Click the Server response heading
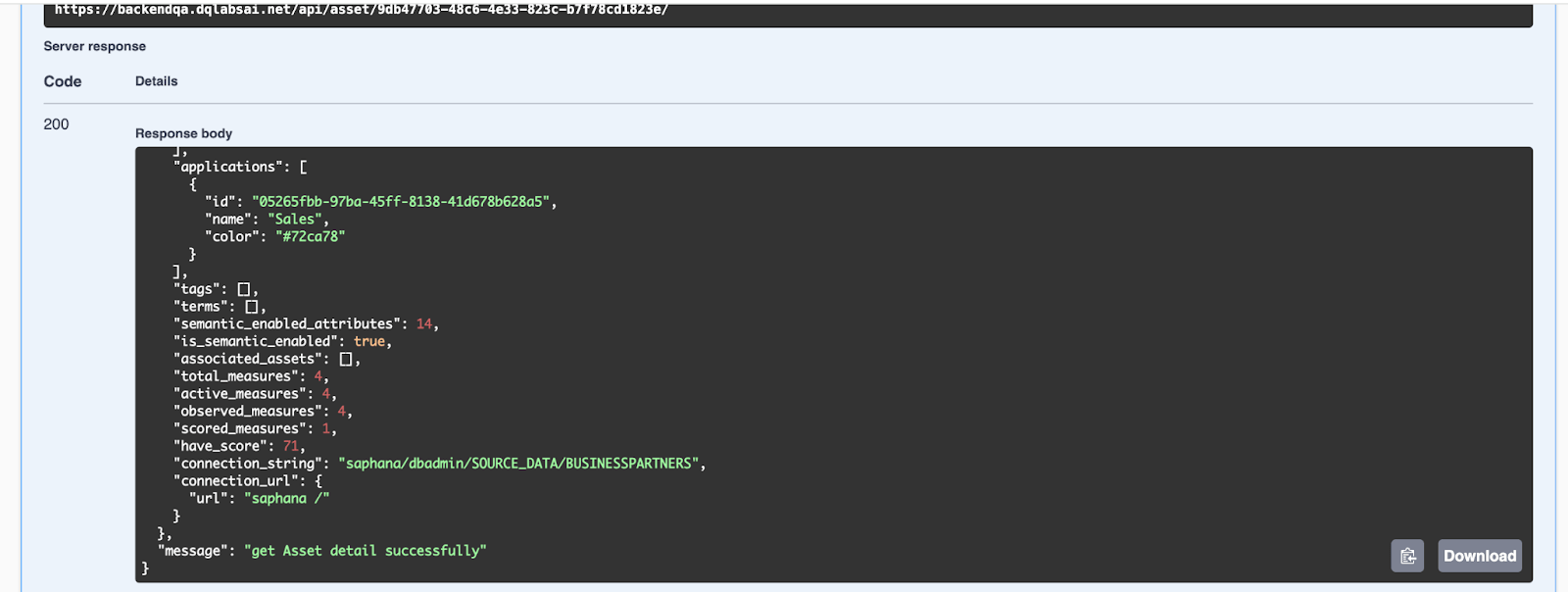 pyautogui.click(x=95, y=46)
